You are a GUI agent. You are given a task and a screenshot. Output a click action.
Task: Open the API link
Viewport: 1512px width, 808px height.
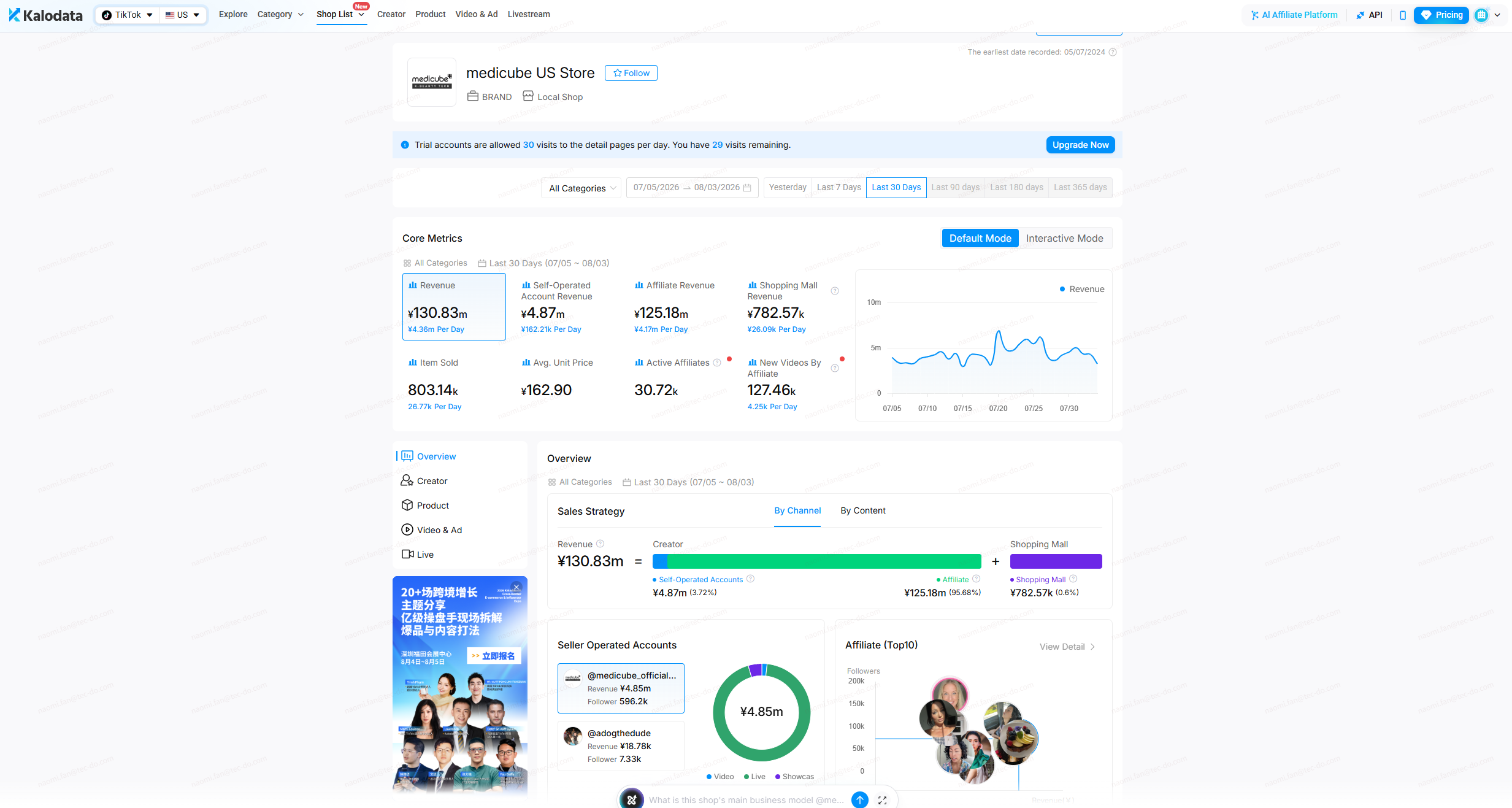point(1370,15)
